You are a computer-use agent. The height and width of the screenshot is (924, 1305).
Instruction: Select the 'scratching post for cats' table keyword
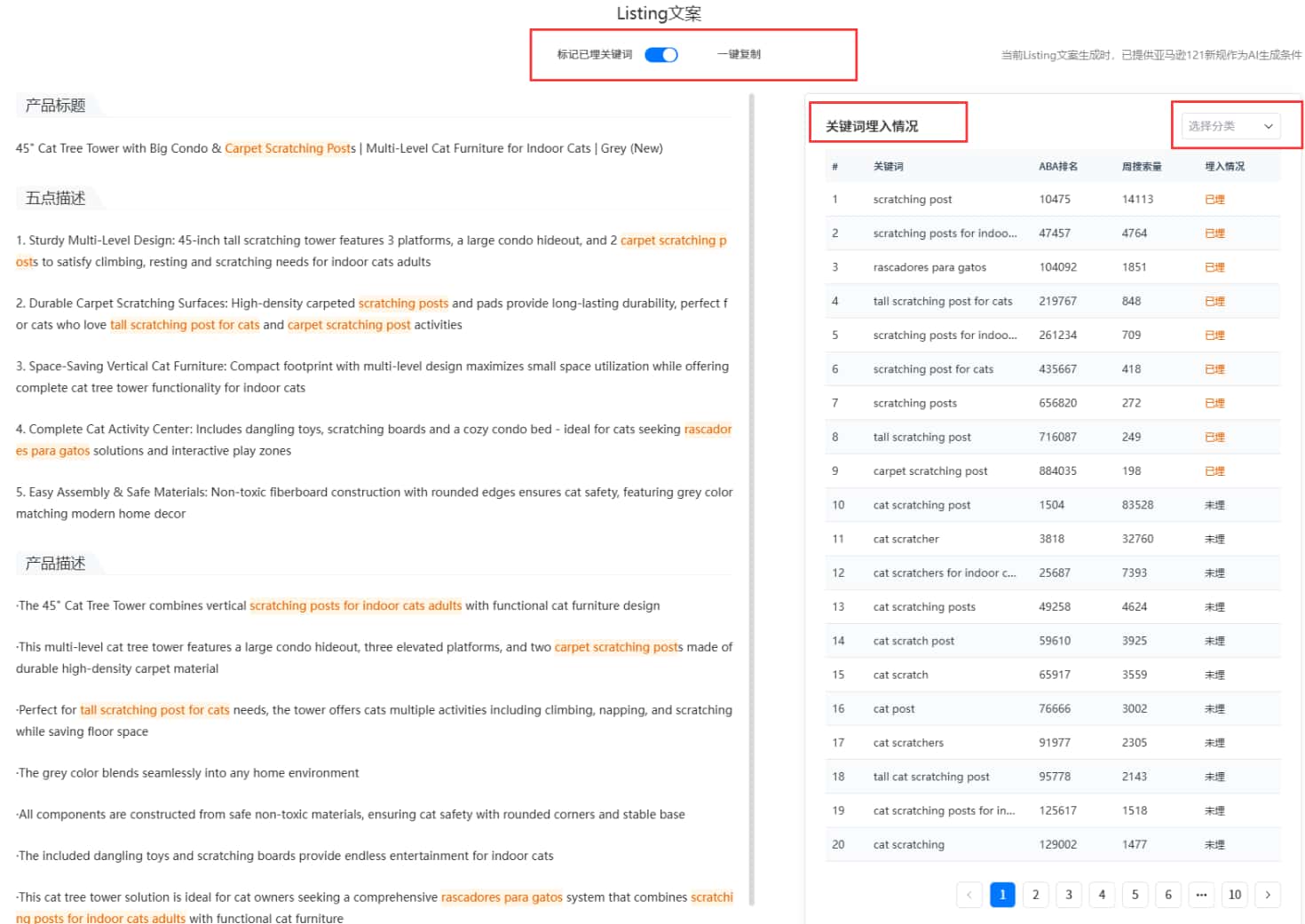(x=933, y=369)
